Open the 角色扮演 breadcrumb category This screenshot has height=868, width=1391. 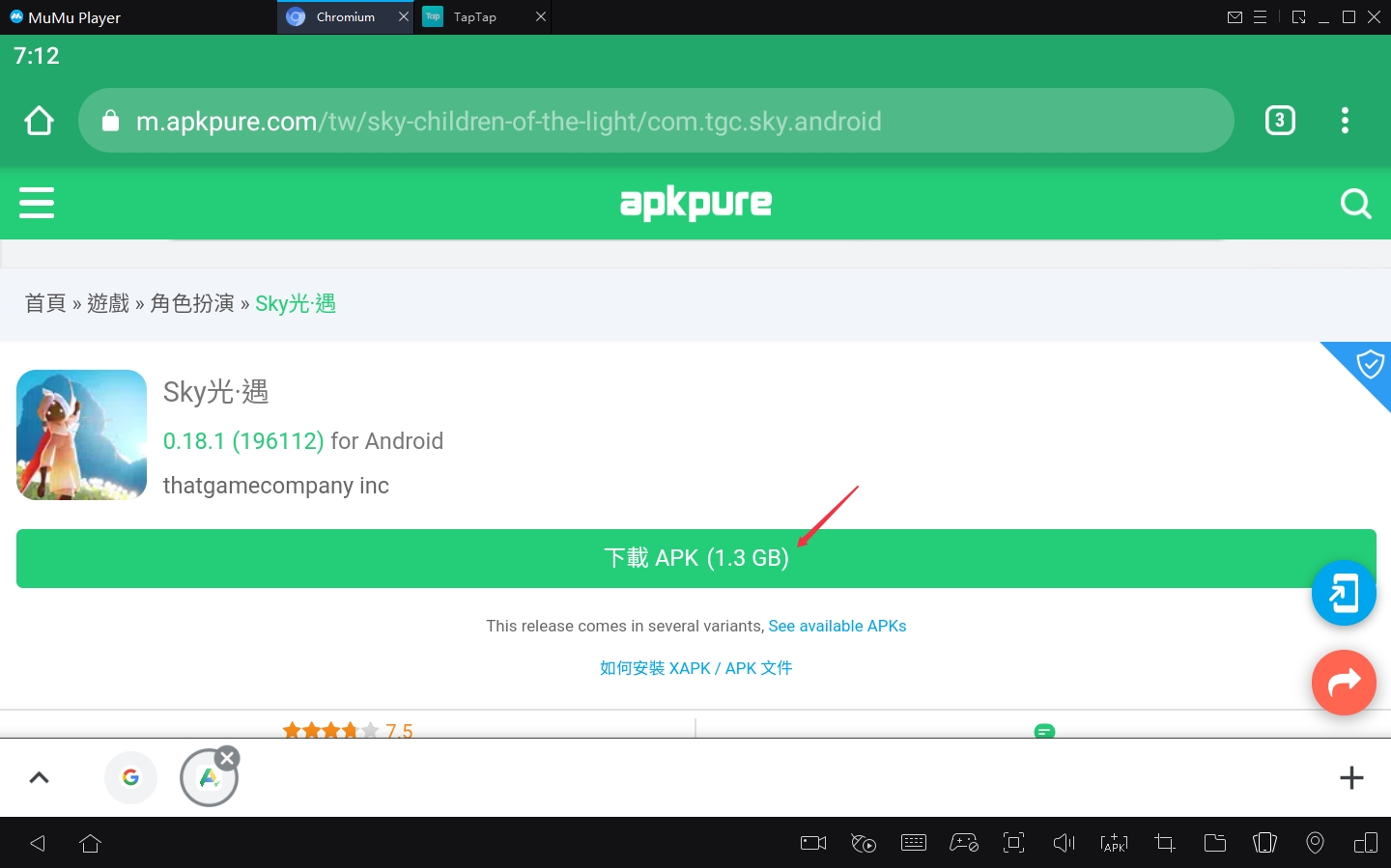tap(192, 303)
